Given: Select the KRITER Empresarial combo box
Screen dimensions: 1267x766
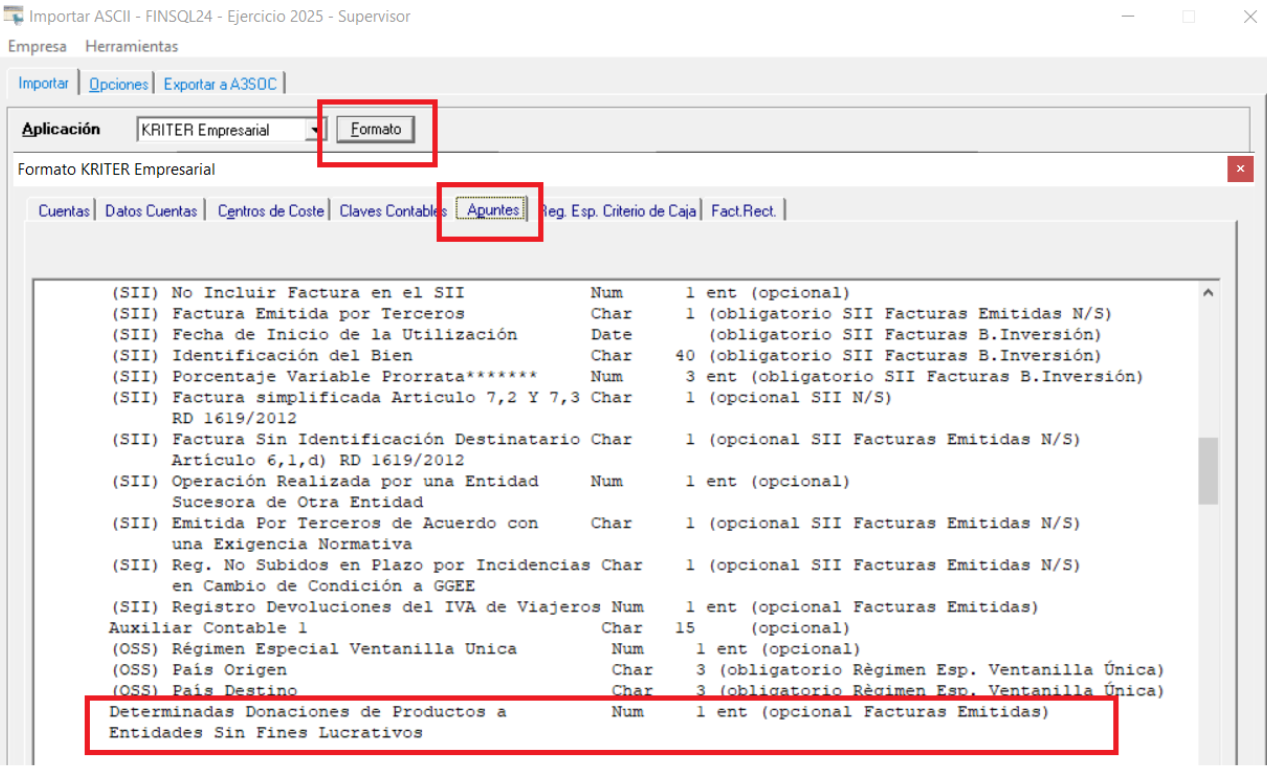Looking at the screenshot, I should 222,130.
